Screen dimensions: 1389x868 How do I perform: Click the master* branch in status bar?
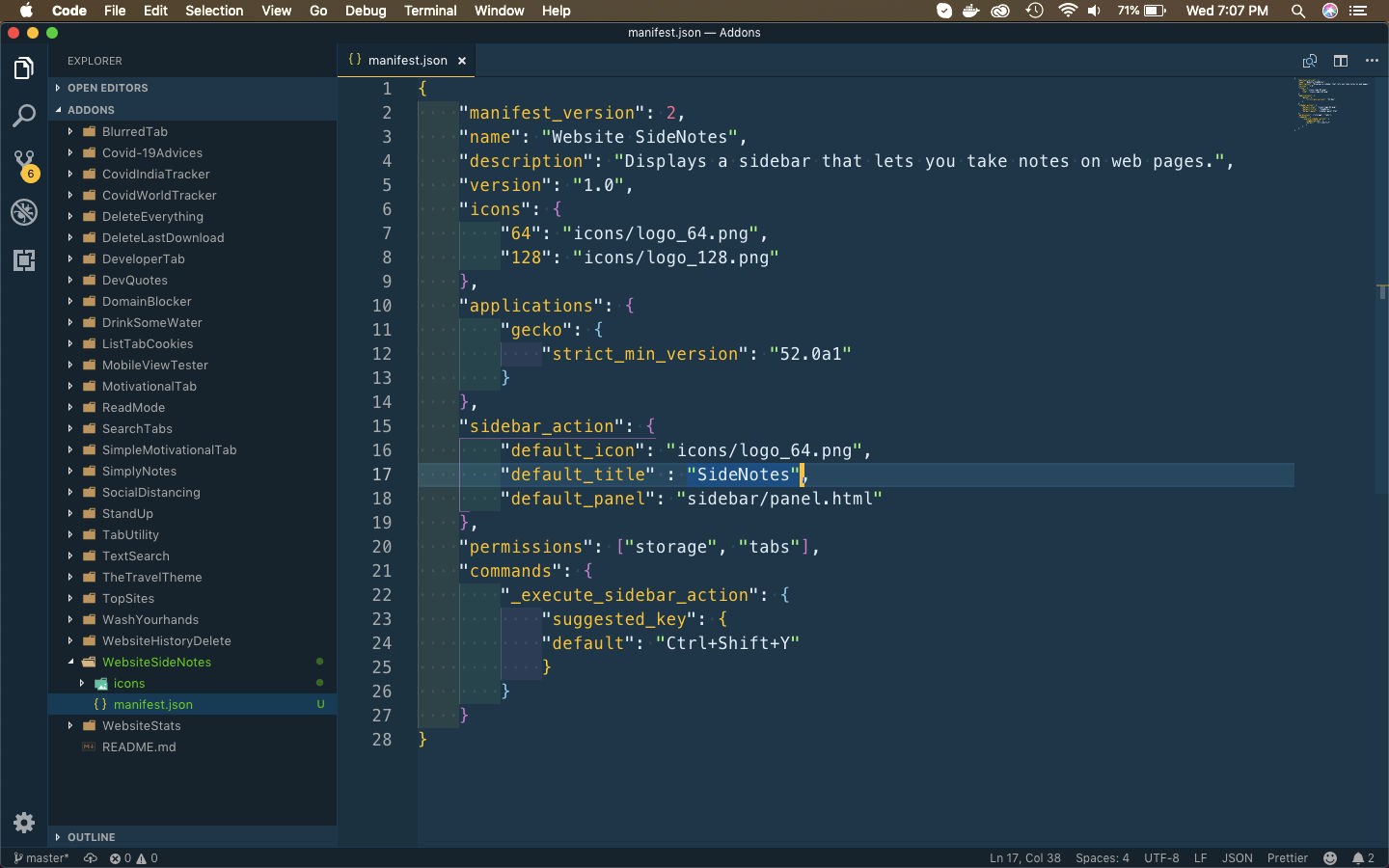click(41, 858)
